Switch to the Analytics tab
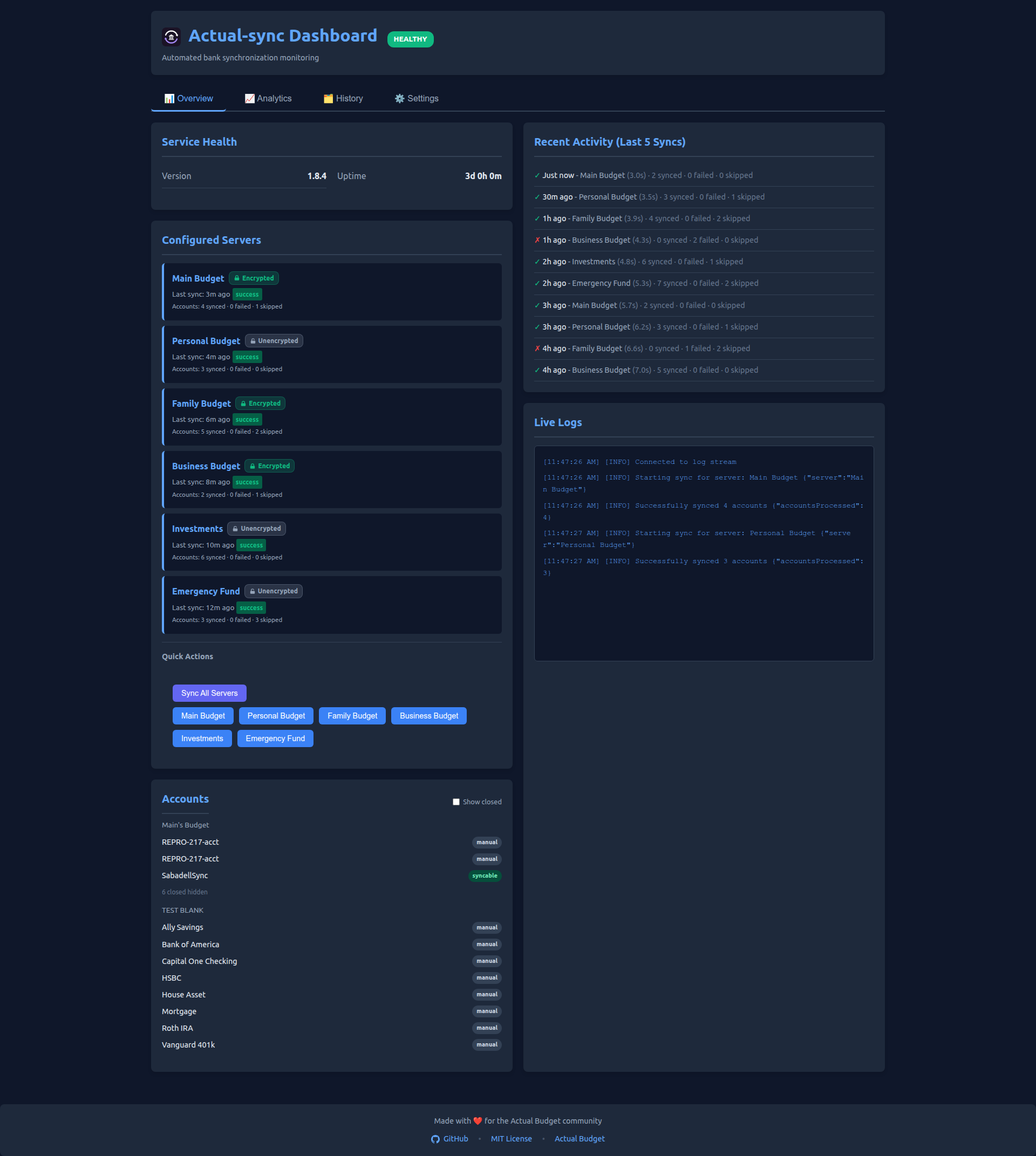The height and width of the screenshot is (1156, 1036). (268, 99)
